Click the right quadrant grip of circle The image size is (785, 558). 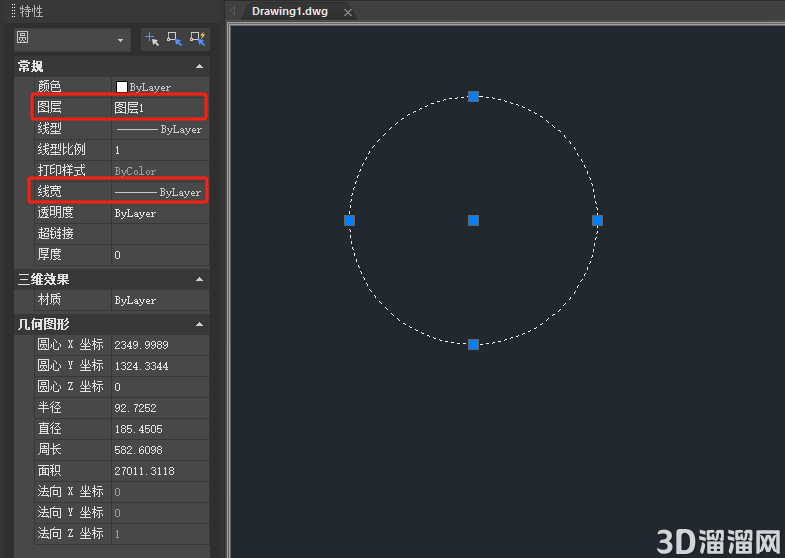[x=597, y=221]
